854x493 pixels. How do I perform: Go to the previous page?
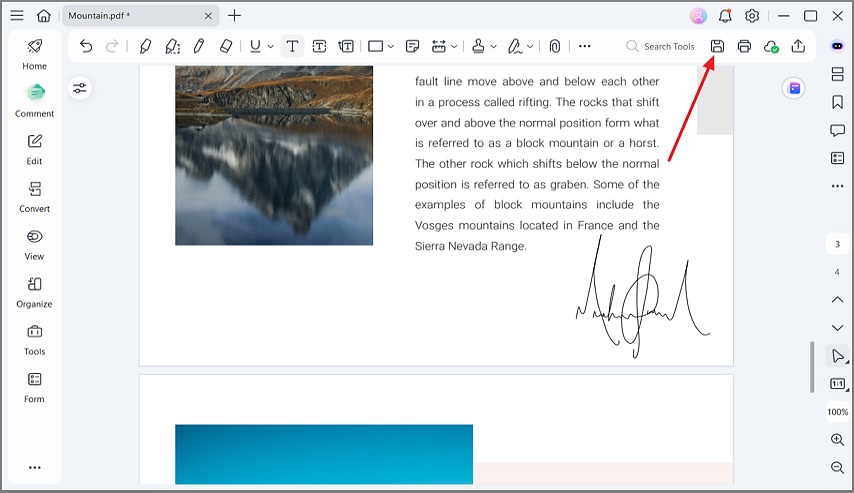click(837, 300)
